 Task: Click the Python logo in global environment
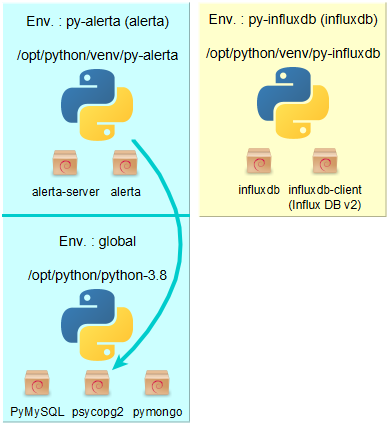click(x=97, y=325)
